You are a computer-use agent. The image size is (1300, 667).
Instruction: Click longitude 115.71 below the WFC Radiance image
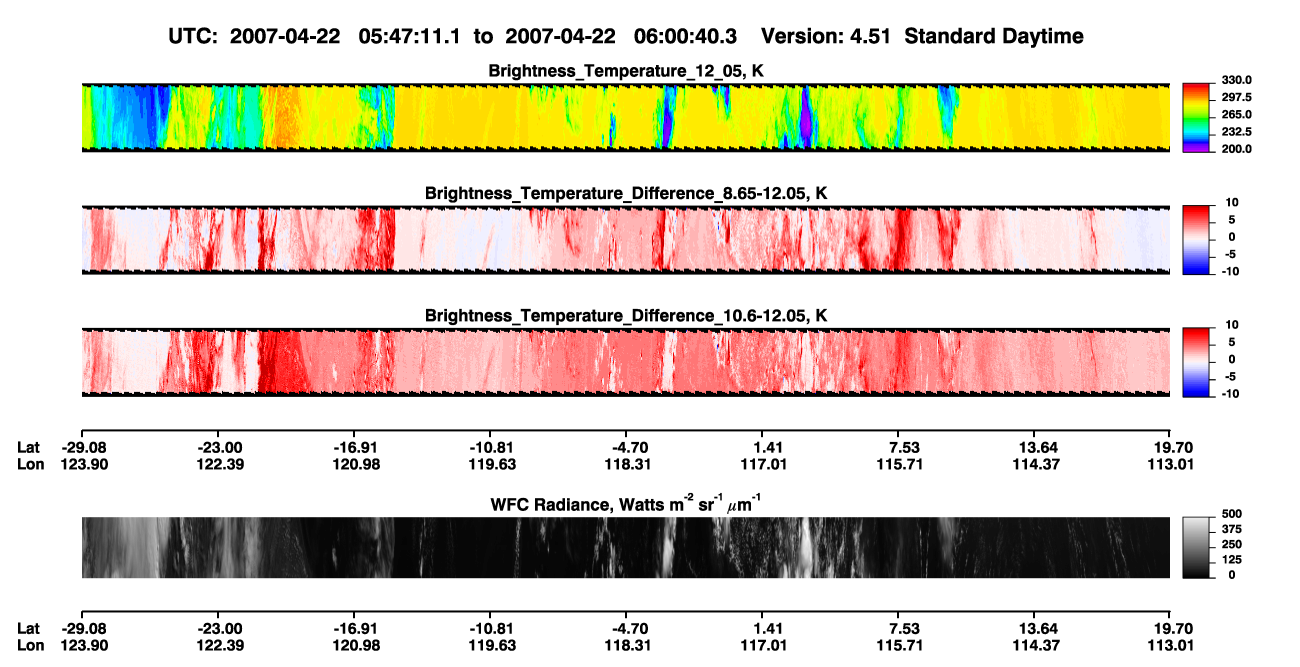coord(900,644)
